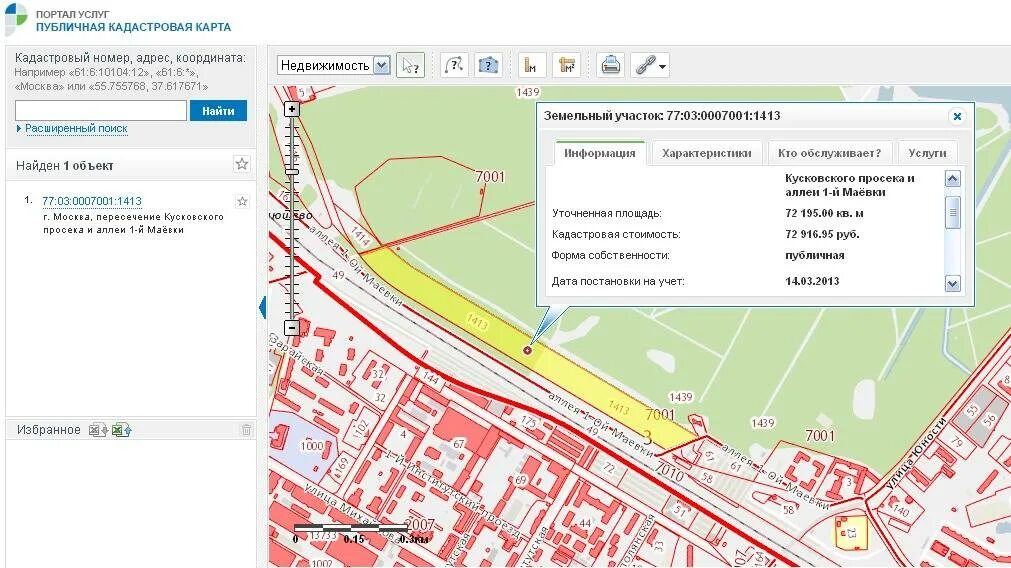Open the Услуги tab
Image resolution: width=1011 pixels, height=568 pixels.
(927, 153)
